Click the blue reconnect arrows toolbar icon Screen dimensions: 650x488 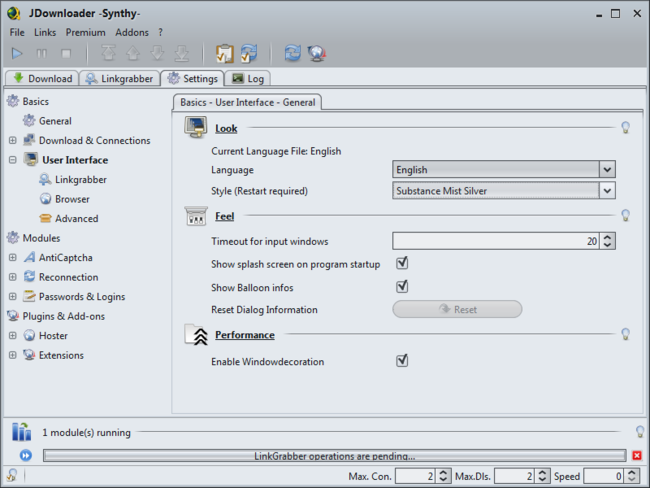click(292, 53)
